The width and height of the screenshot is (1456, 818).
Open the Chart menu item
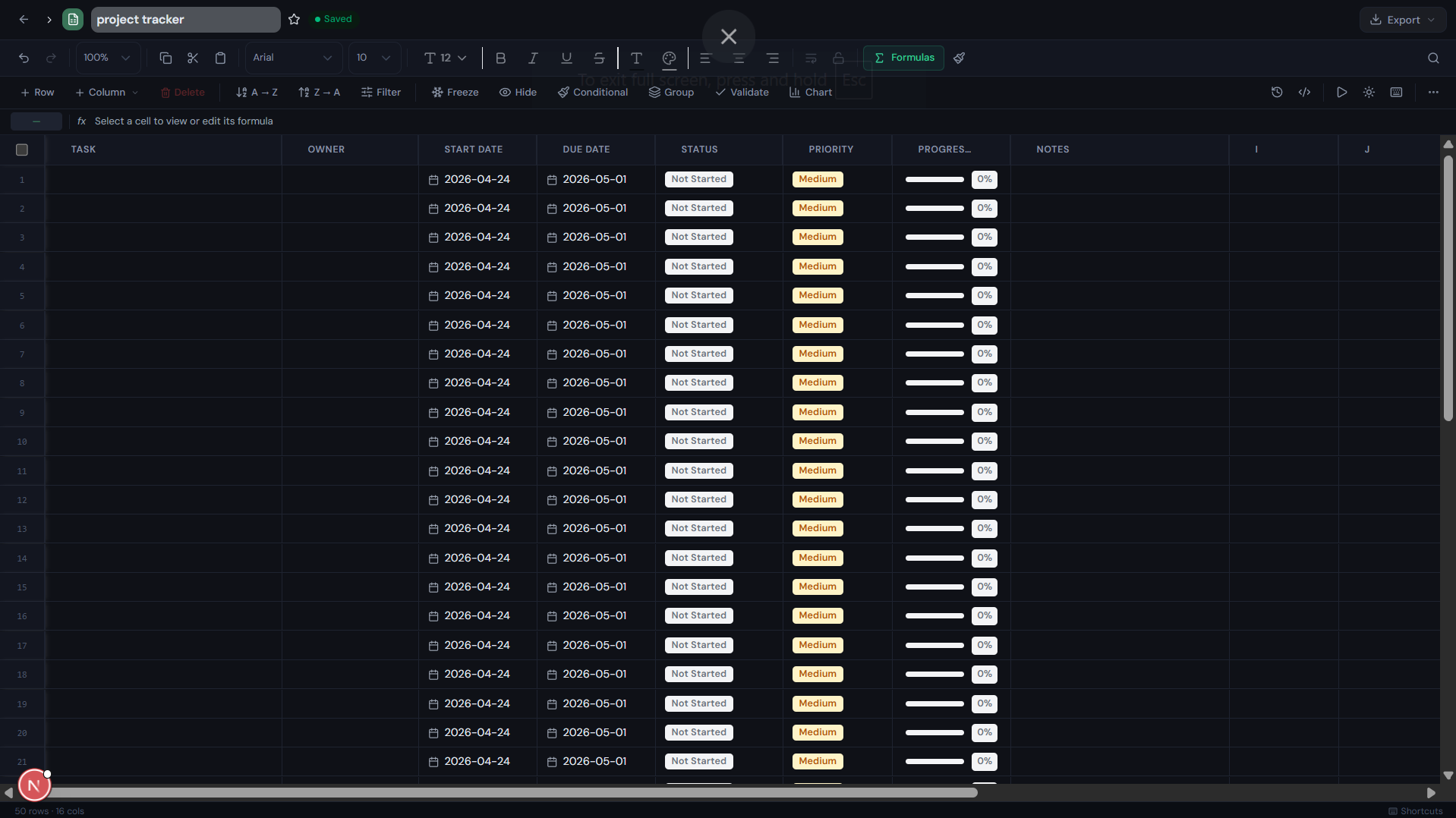(x=810, y=93)
